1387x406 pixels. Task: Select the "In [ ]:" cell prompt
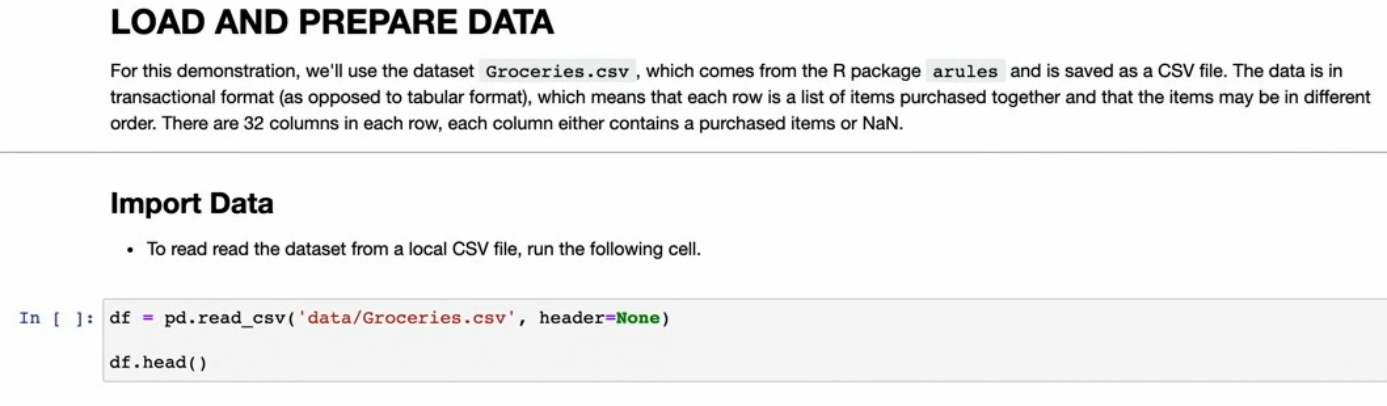point(57,318)
